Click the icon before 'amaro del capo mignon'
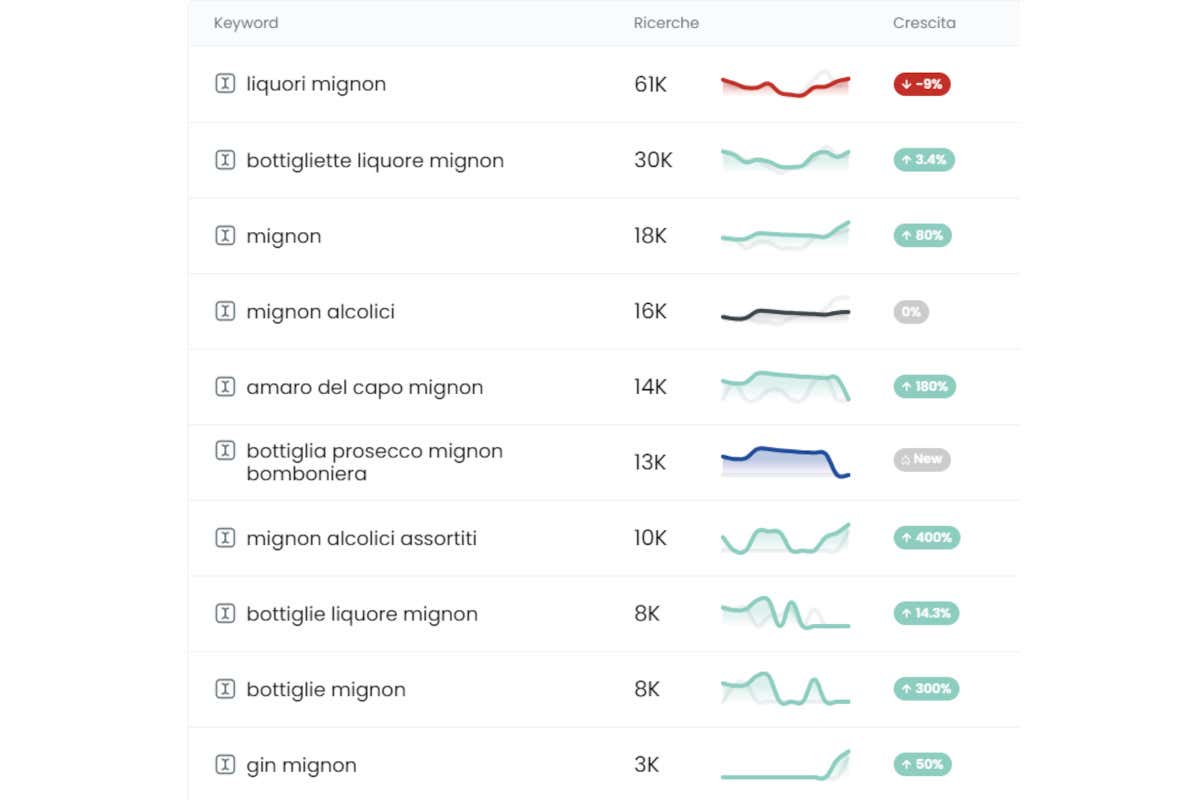 pyautogui.click(x=225, y=387)
